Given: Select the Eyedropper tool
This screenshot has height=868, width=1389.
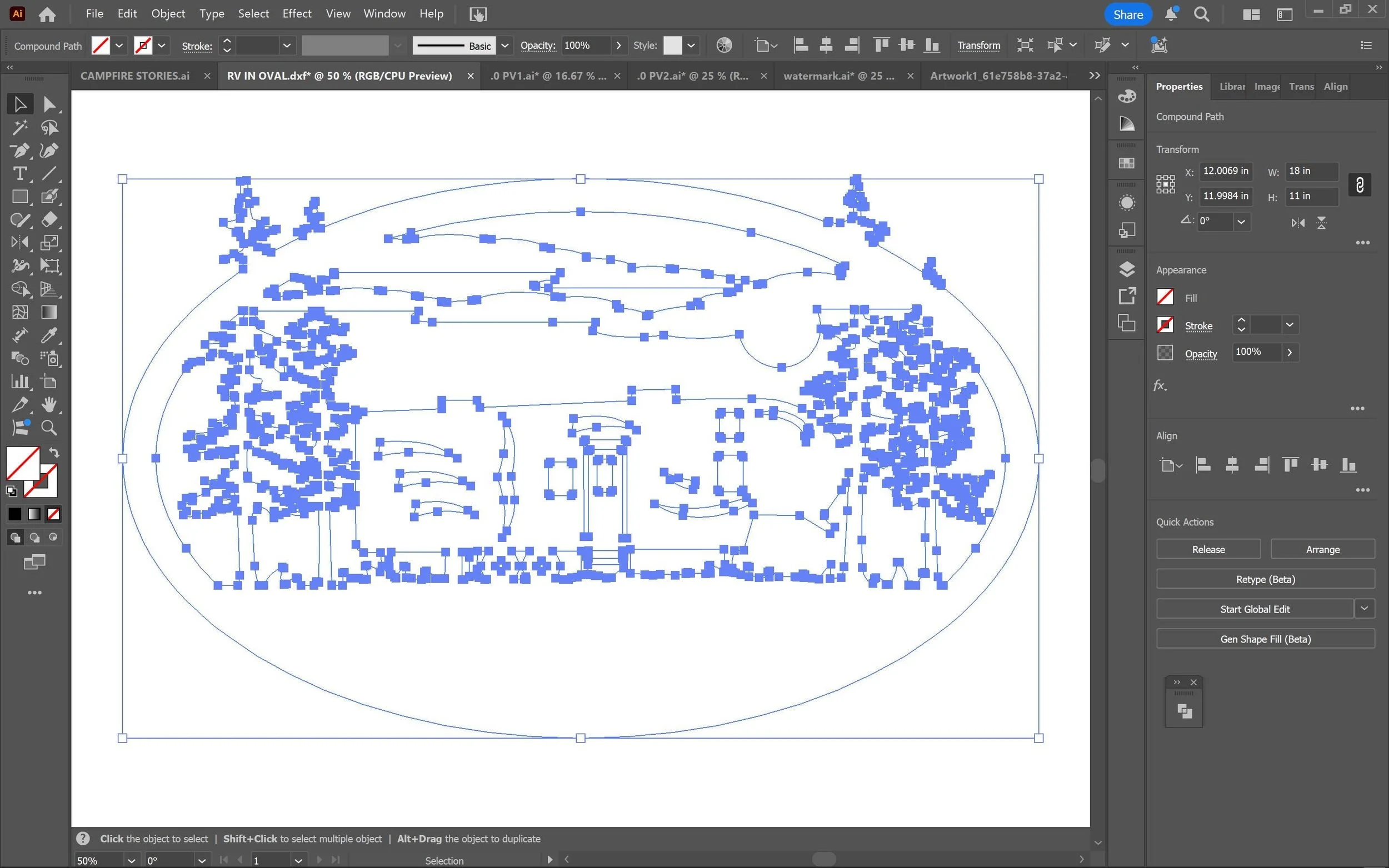Looking at the screenshot, I should tap(49, 335).
